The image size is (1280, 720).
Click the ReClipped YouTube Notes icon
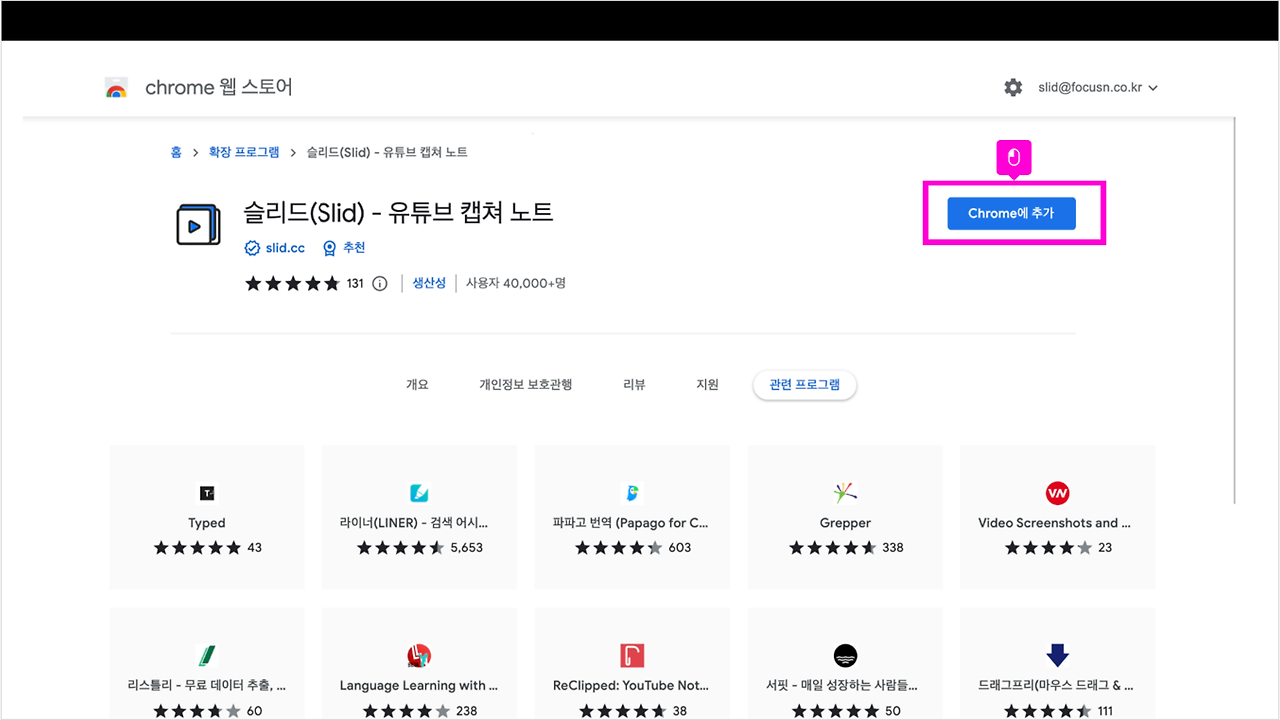point(631,656)
